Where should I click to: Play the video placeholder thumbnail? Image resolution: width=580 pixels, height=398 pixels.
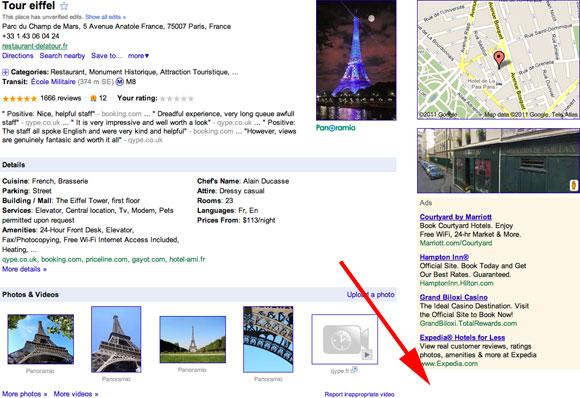pos(345,340)
